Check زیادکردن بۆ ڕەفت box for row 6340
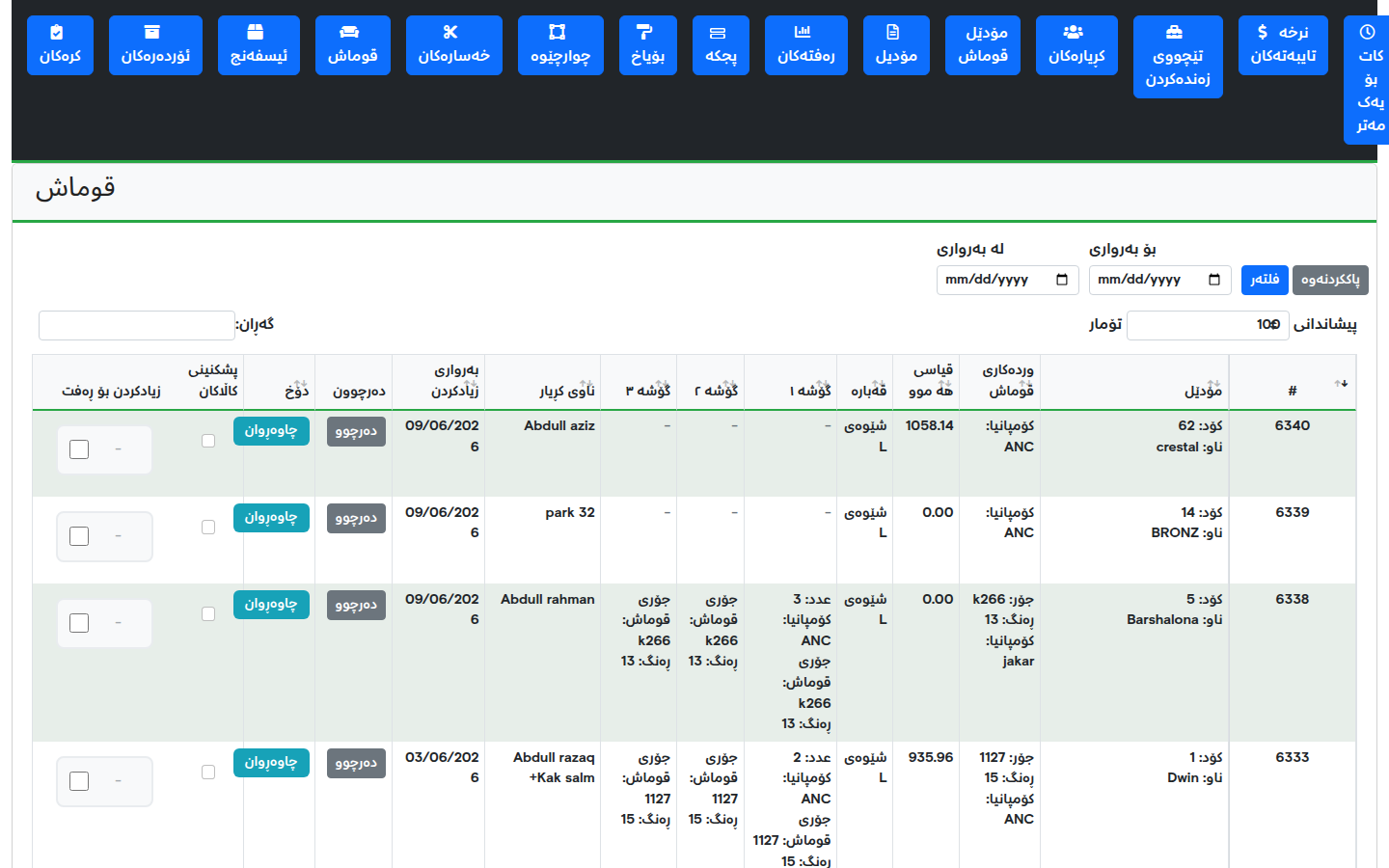The image size is (1389, 868). (79, 449)
